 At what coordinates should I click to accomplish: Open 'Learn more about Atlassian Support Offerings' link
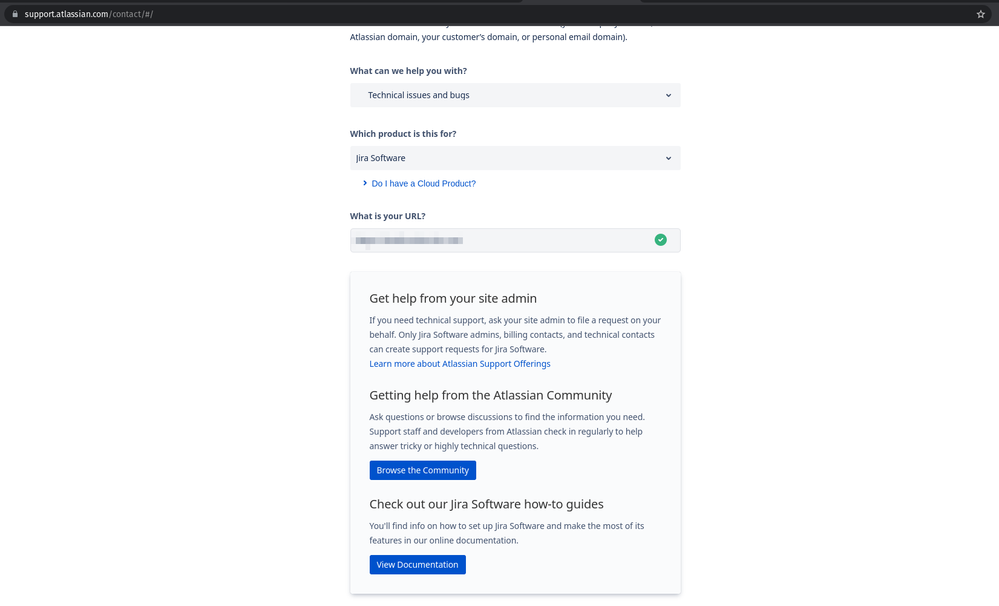click(x=459, y=364)
